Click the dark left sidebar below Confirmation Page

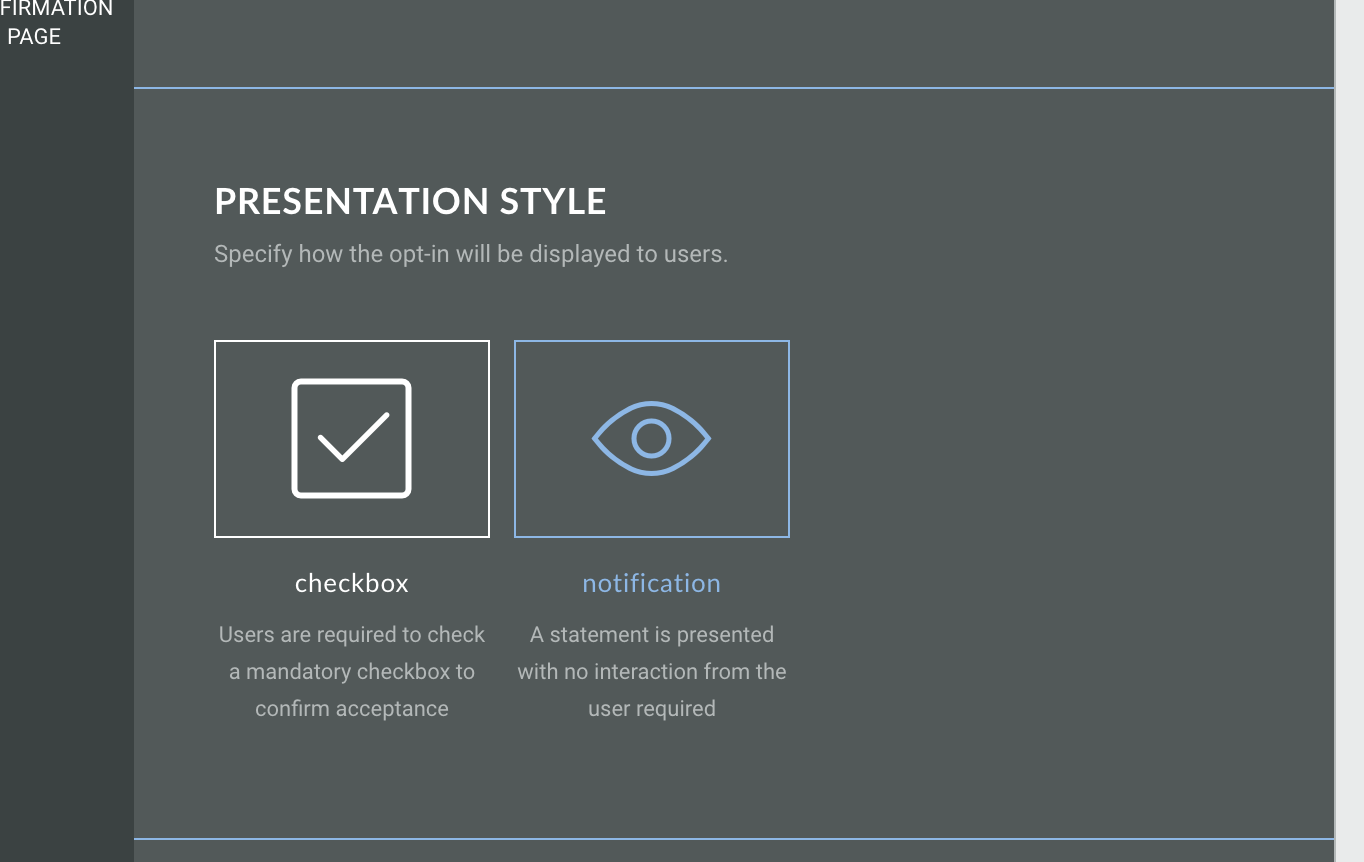[x=66, y=450]
